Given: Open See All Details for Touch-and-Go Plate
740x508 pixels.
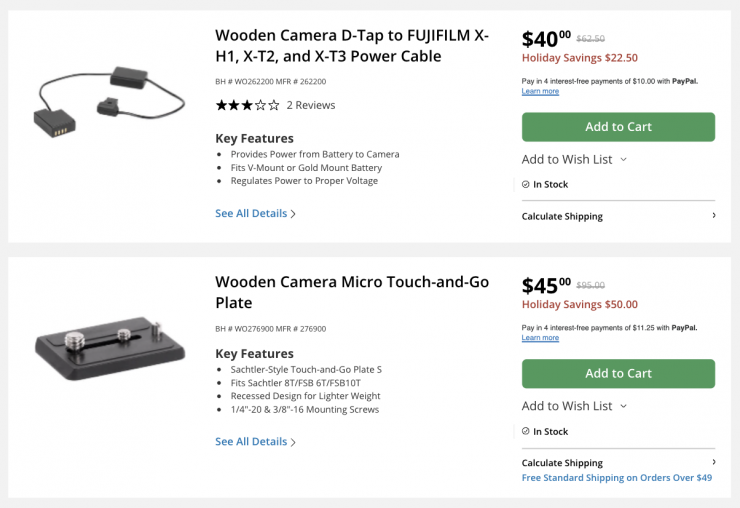Looking at the screenshot, I should pyautogui.click(x=251, y=441).
